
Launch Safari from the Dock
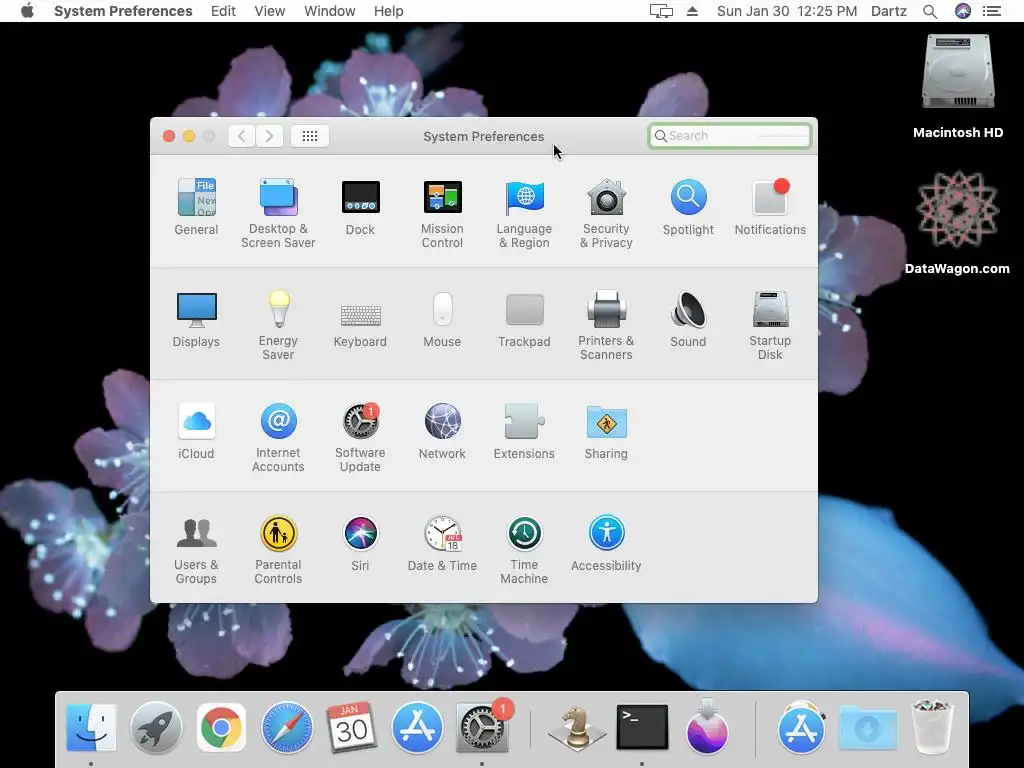click(x=287, y=728)
